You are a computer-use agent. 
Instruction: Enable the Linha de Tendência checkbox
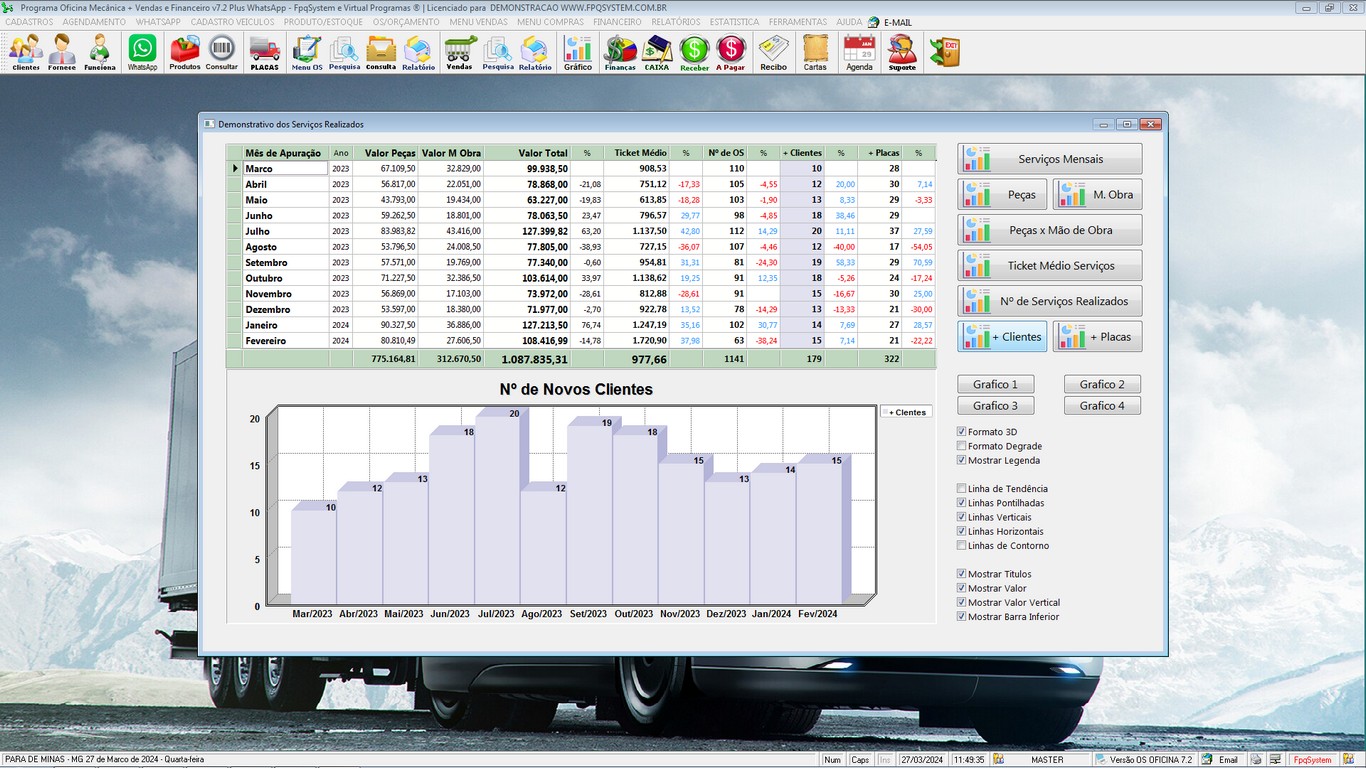962,489
